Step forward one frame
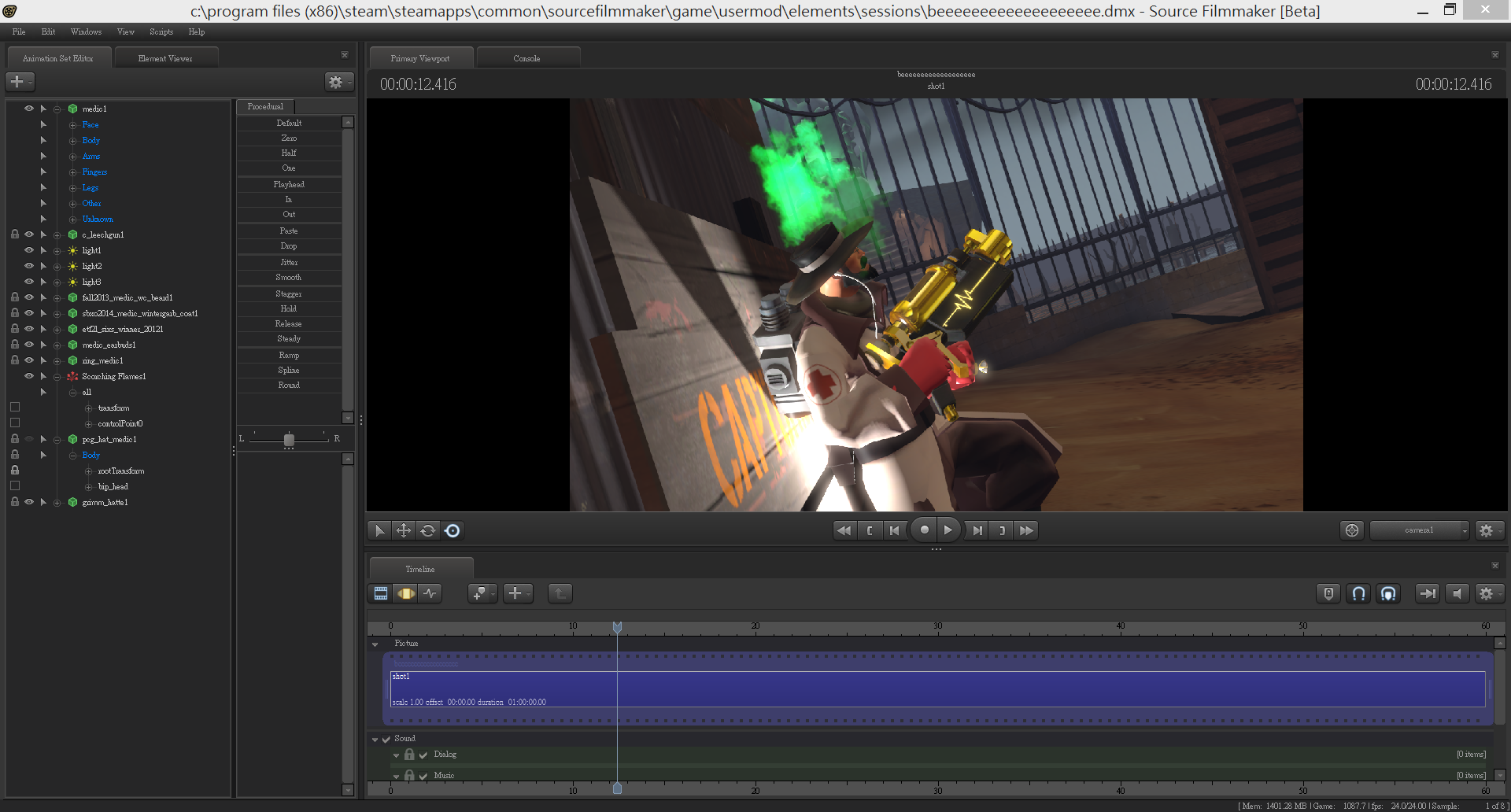The image size is (1511, 812). pyautogui.click(x=977, y=530)
